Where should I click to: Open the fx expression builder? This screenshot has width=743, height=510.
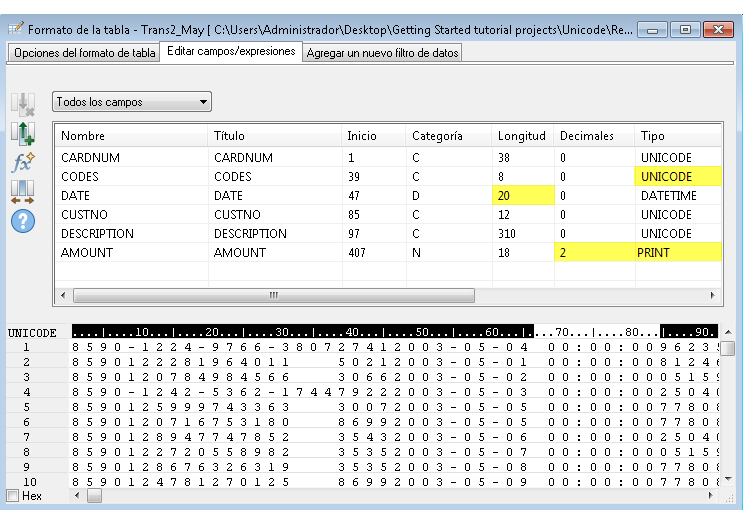pos(22,161)
